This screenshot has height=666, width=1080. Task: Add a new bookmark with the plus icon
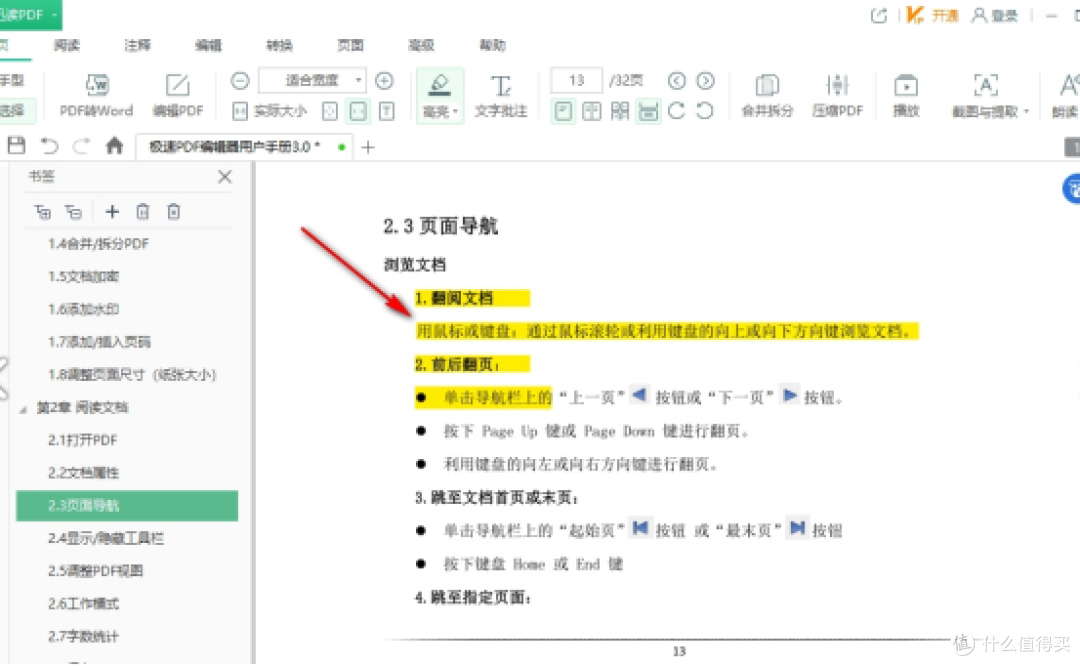(112, 211)
